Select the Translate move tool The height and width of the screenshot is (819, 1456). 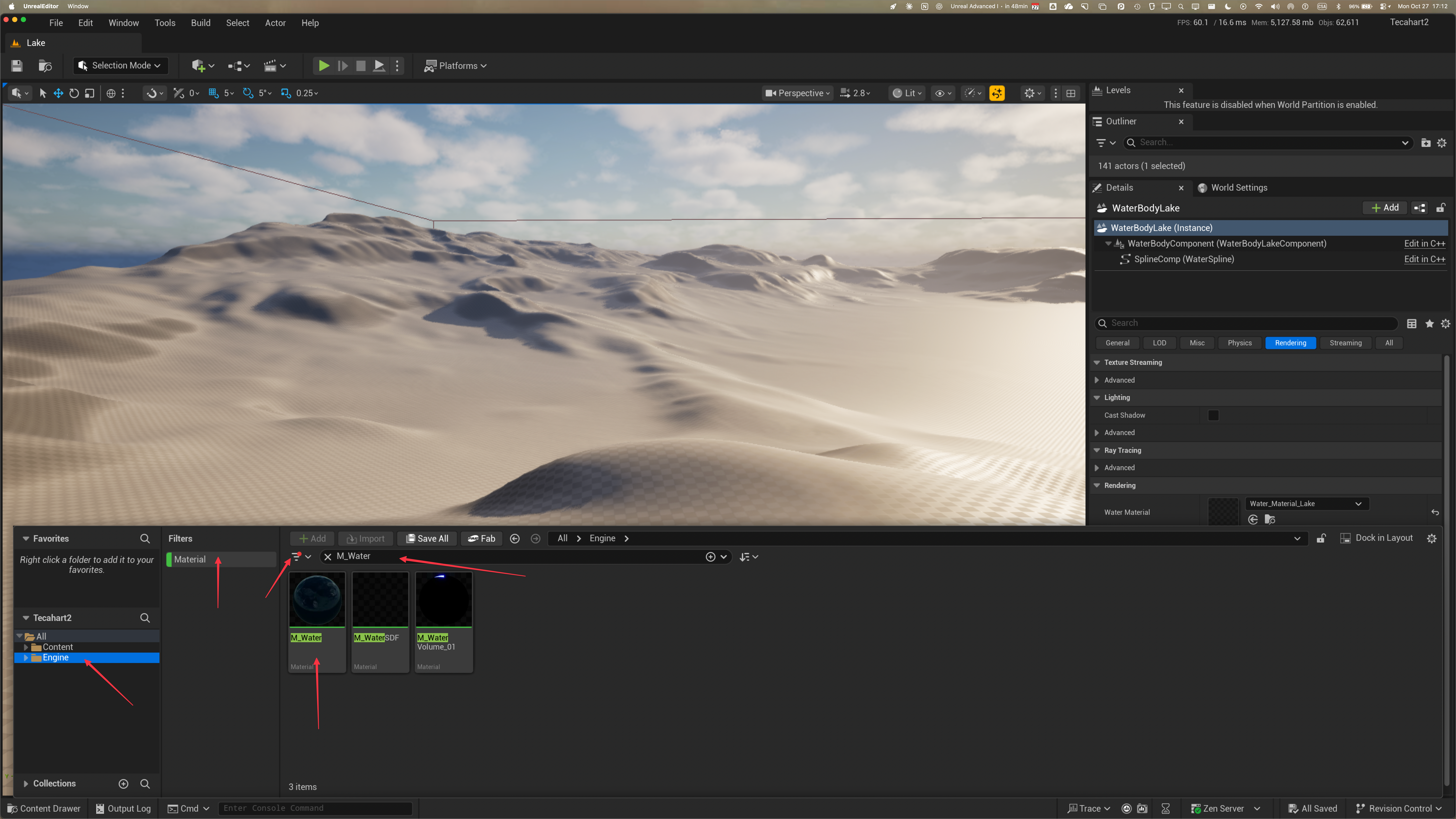point(58,93)
